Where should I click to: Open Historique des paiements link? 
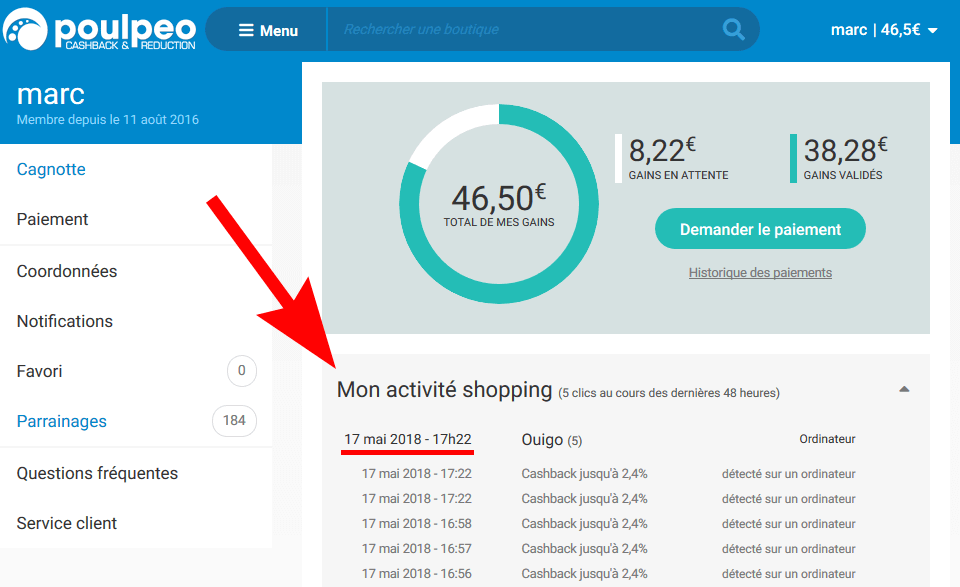click(760, 272)
